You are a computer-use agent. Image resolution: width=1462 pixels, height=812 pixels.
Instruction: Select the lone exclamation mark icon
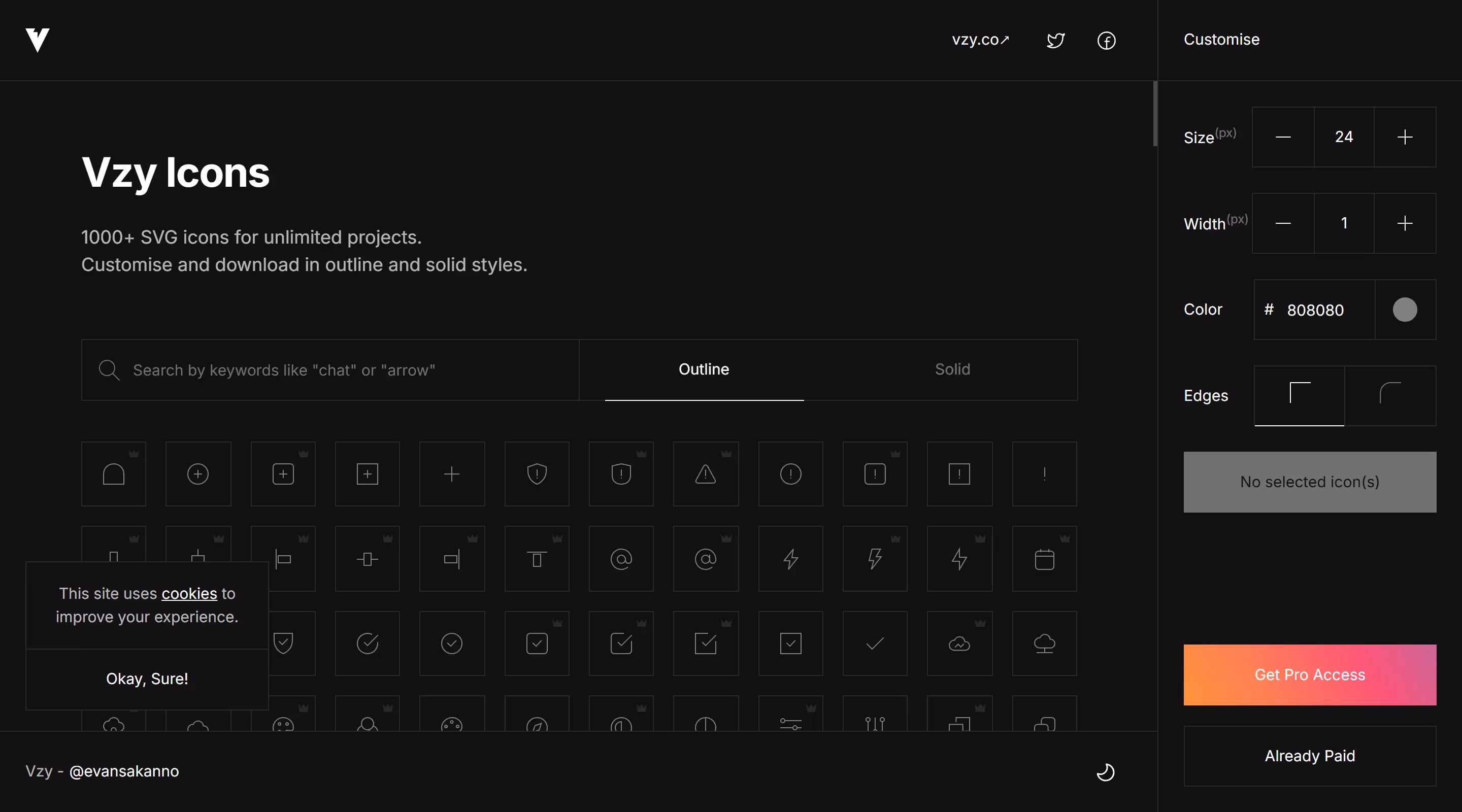pyautogui.click(x=1044, y=474)
